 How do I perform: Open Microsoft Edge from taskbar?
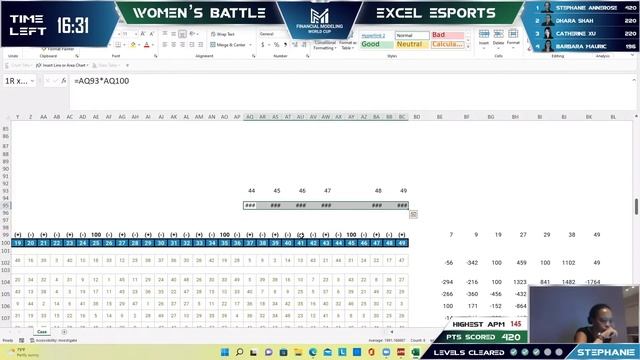pos(313,352)
